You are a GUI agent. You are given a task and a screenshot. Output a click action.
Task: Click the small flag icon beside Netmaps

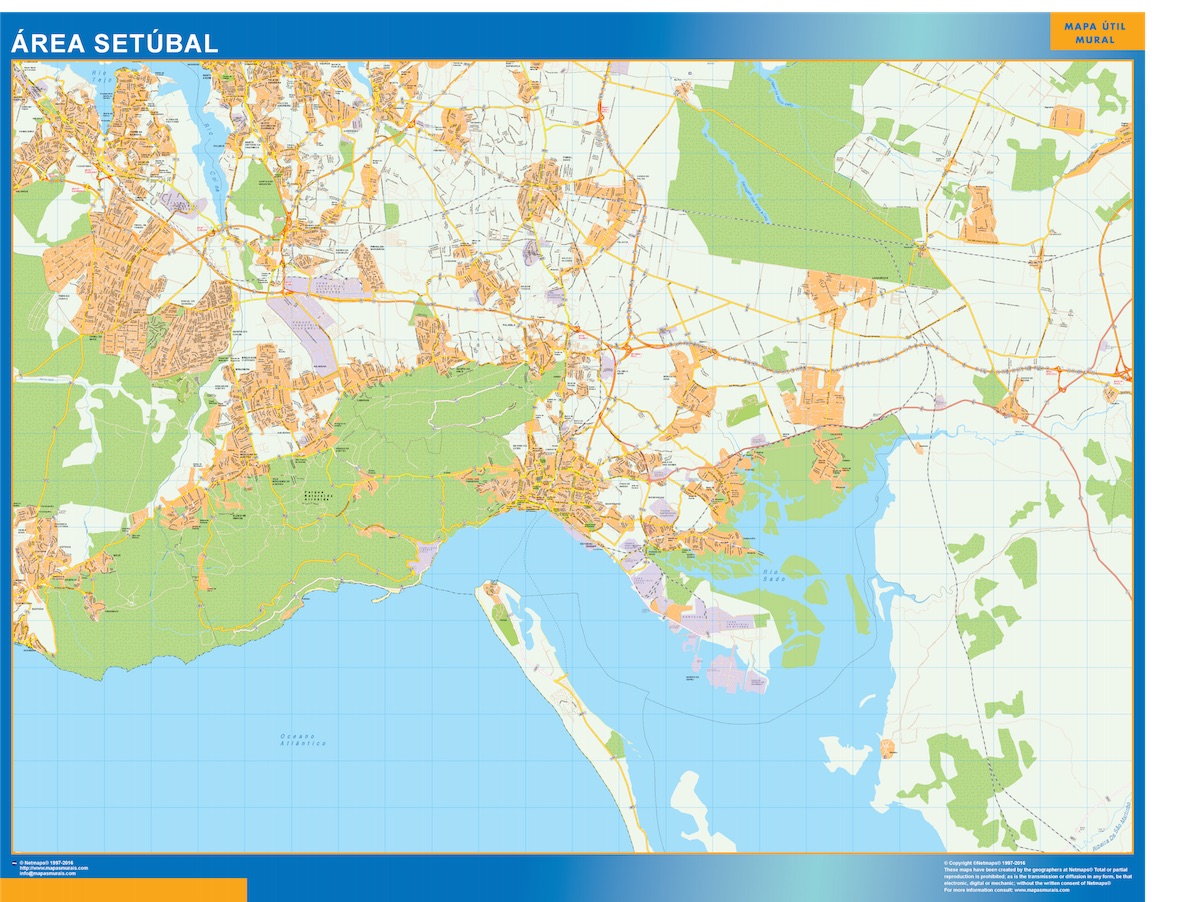13,862
